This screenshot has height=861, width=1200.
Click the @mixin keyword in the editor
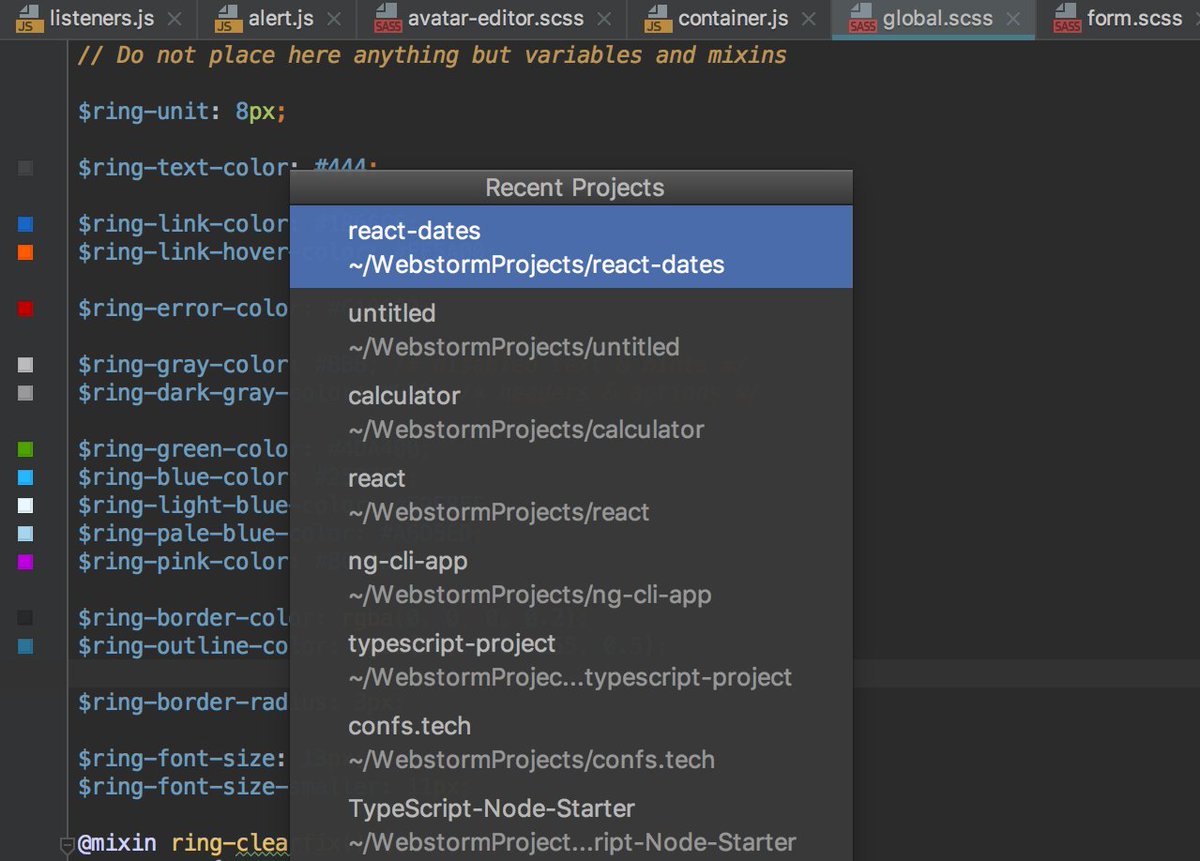[x=117, y=844]
